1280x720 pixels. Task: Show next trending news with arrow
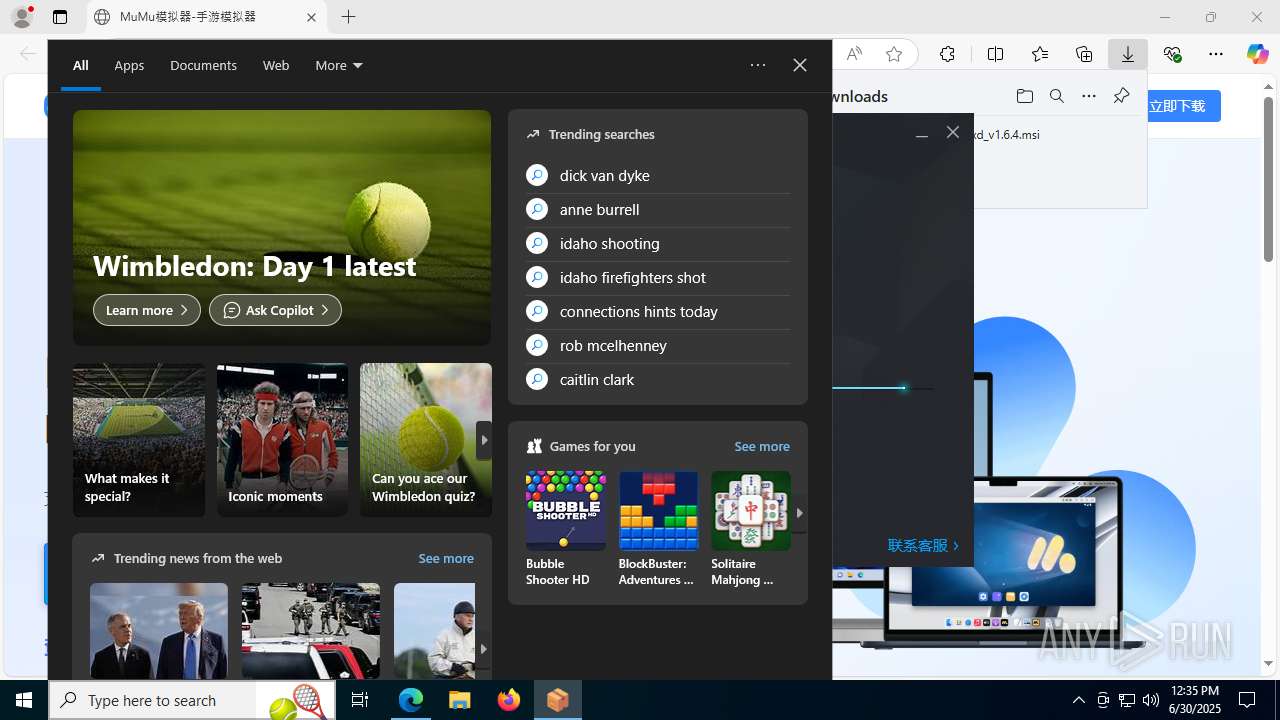click(484, 649)
